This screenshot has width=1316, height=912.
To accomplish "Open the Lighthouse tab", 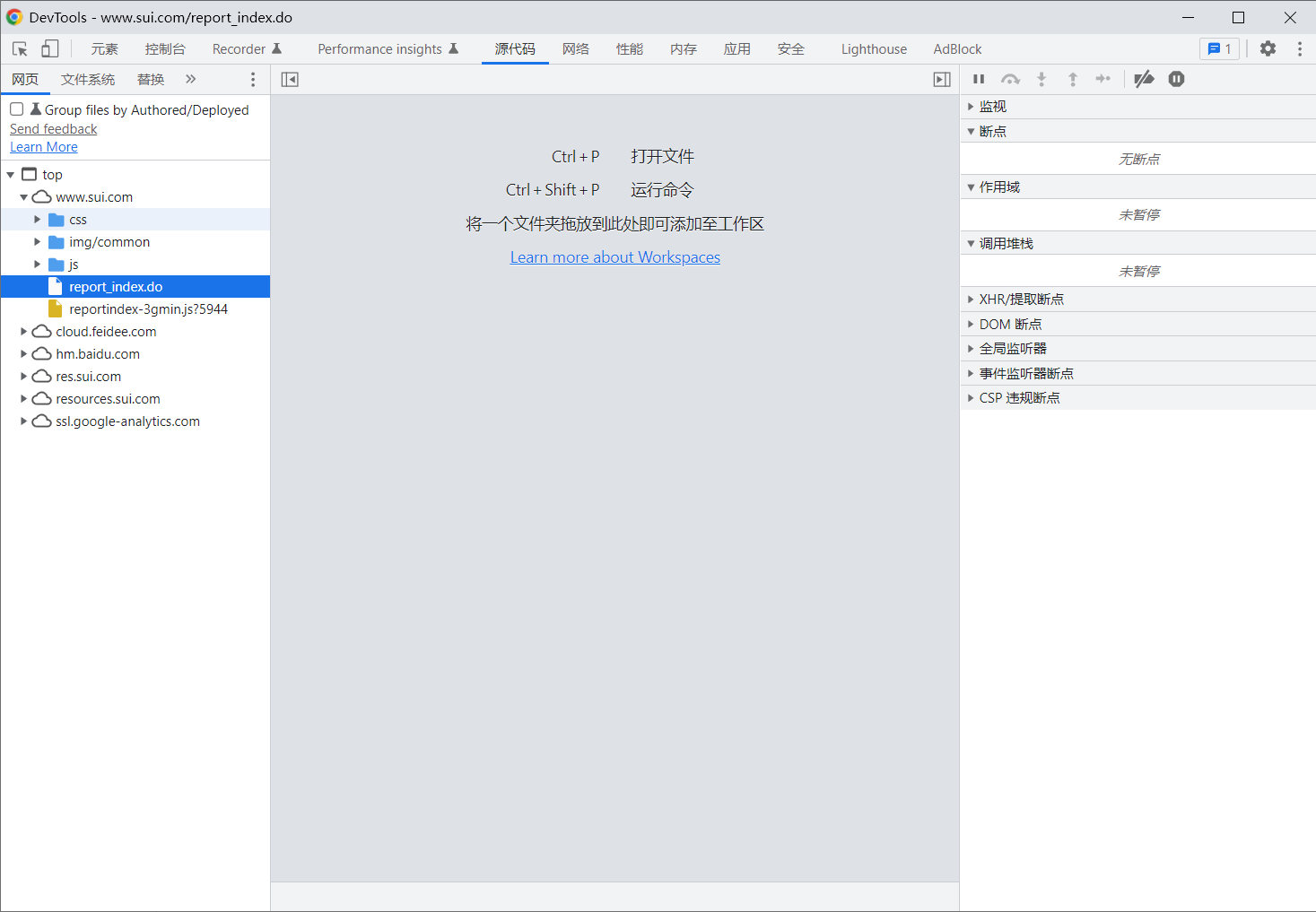I will tap(874, 49).
